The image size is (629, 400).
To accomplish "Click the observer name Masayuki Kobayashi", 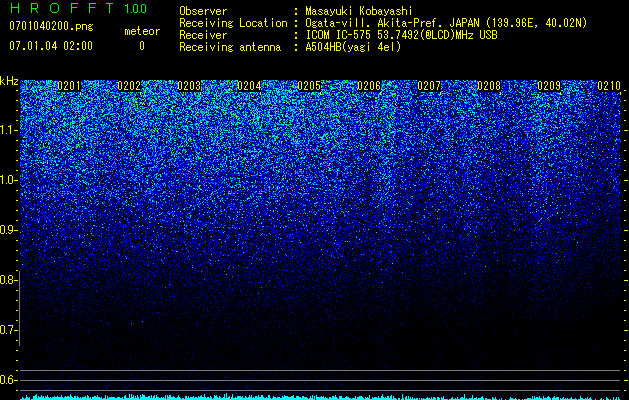I will (359, 11).
